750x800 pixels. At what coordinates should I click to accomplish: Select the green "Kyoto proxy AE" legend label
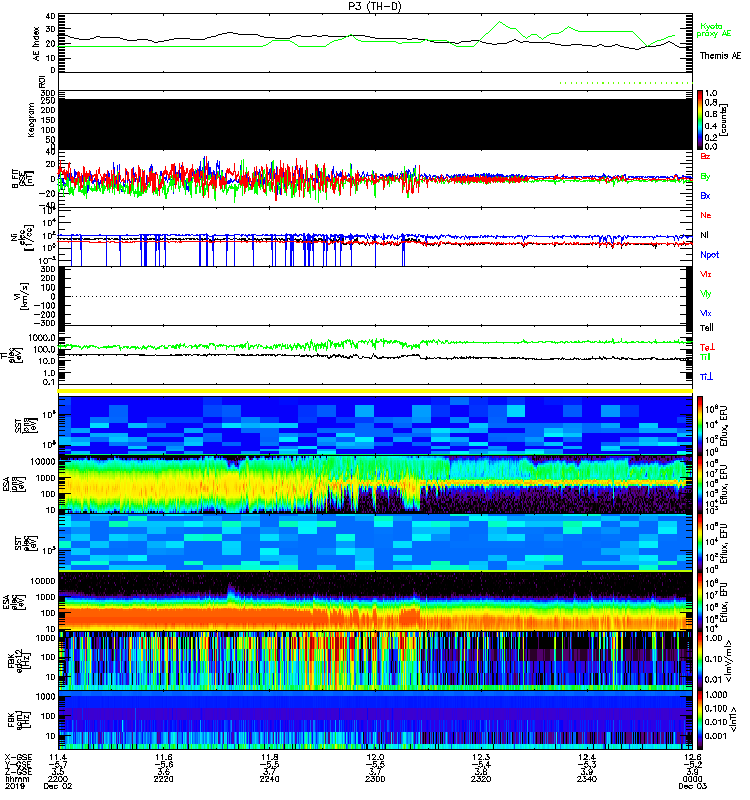[x=714, y=30]
